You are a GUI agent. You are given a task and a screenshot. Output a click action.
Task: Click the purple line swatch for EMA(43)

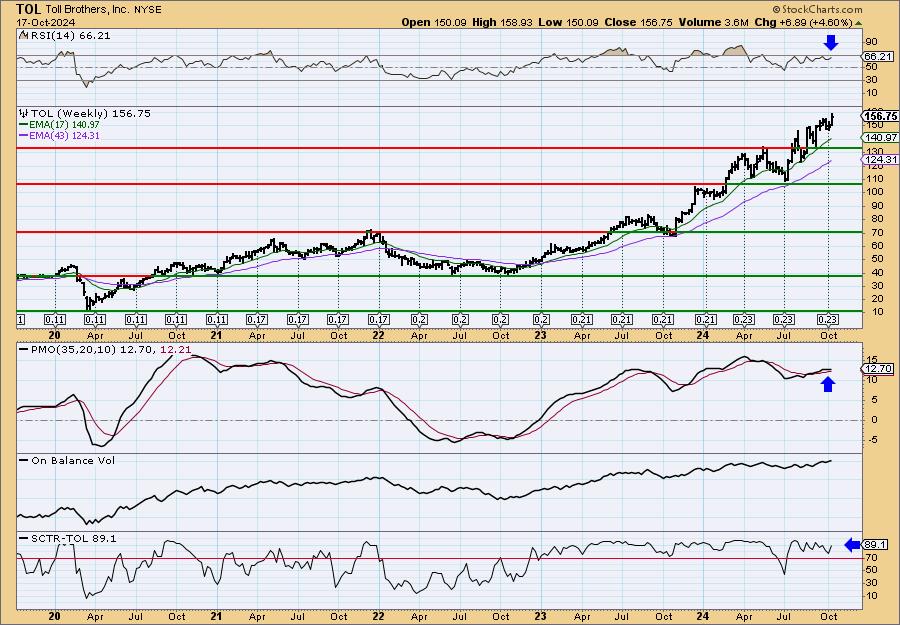click(23, 135)
